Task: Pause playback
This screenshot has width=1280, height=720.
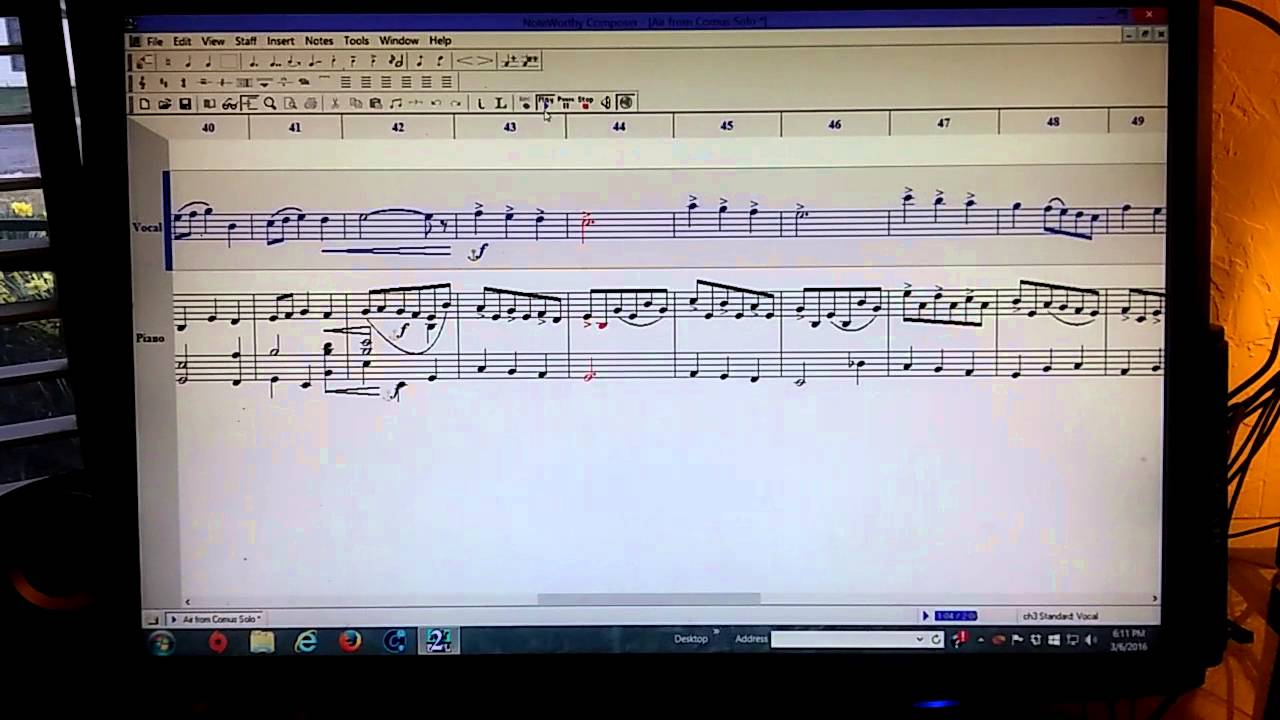Action: (565, 103)
